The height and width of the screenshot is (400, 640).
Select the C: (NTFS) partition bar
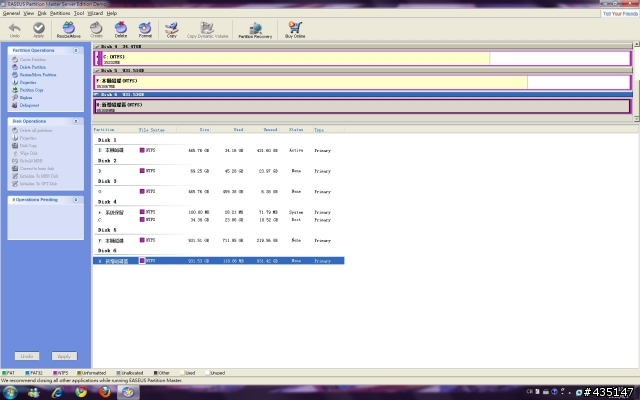[365, 58]
